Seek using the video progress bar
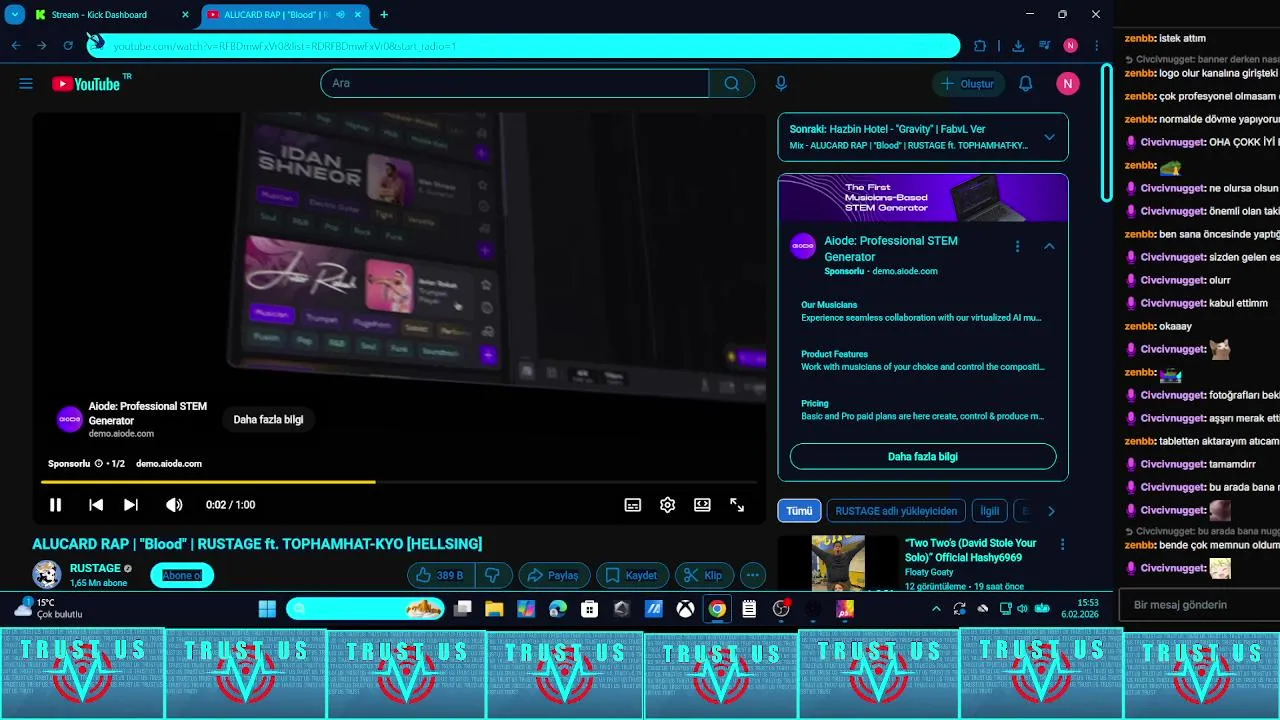 tap(399, 482)
